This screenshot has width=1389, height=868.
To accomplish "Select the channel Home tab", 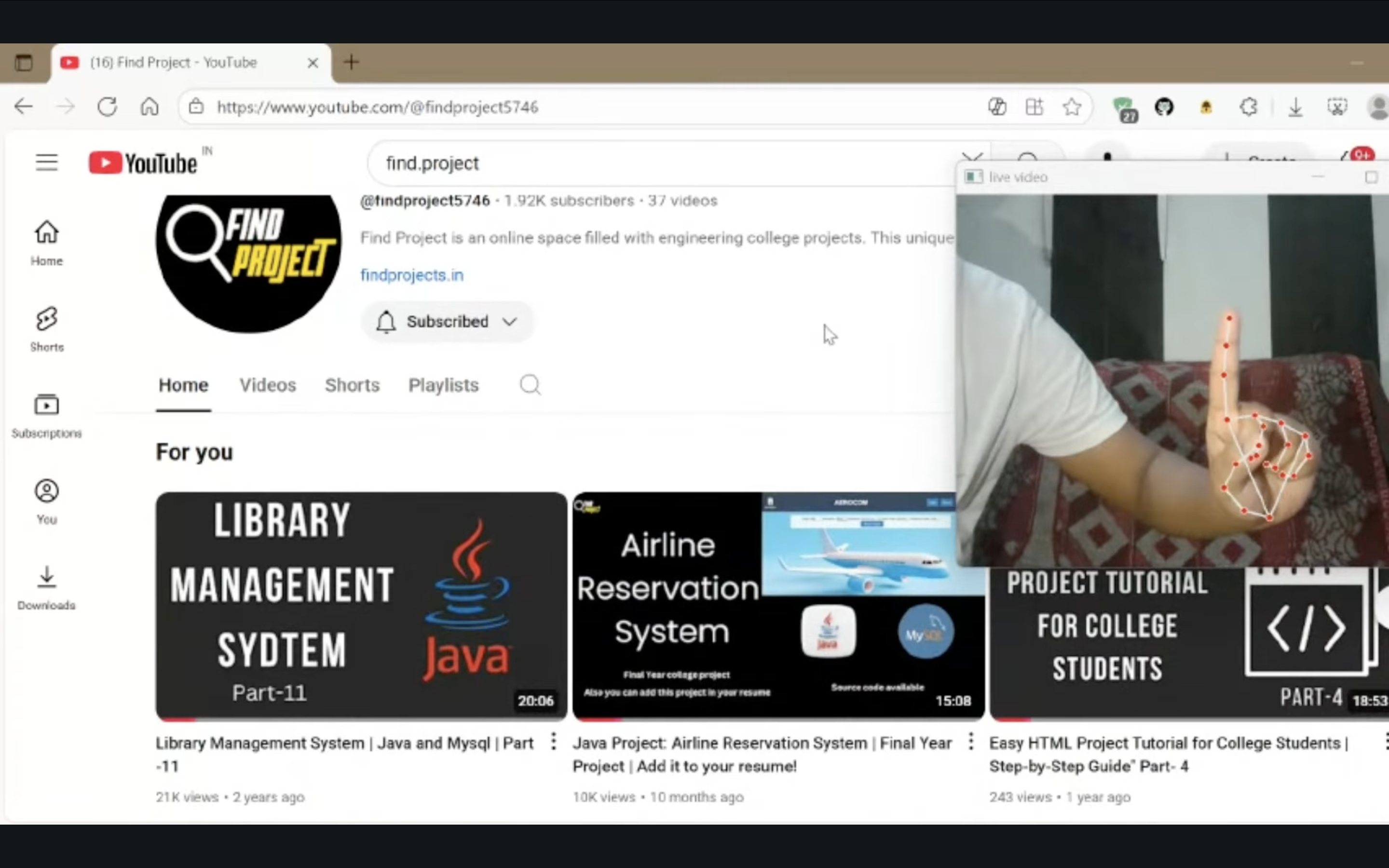I will tap(184, 385).
